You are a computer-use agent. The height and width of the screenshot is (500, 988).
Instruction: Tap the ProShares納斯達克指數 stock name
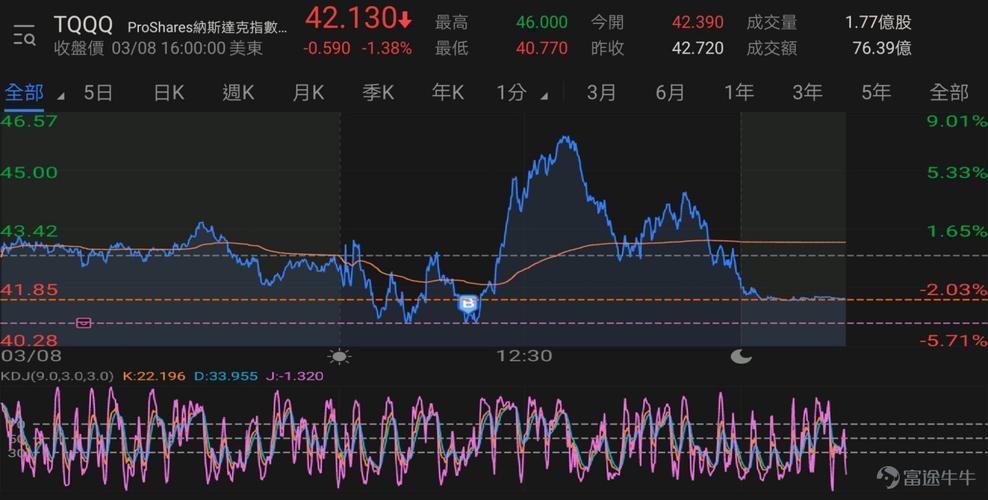pos(207,28)
